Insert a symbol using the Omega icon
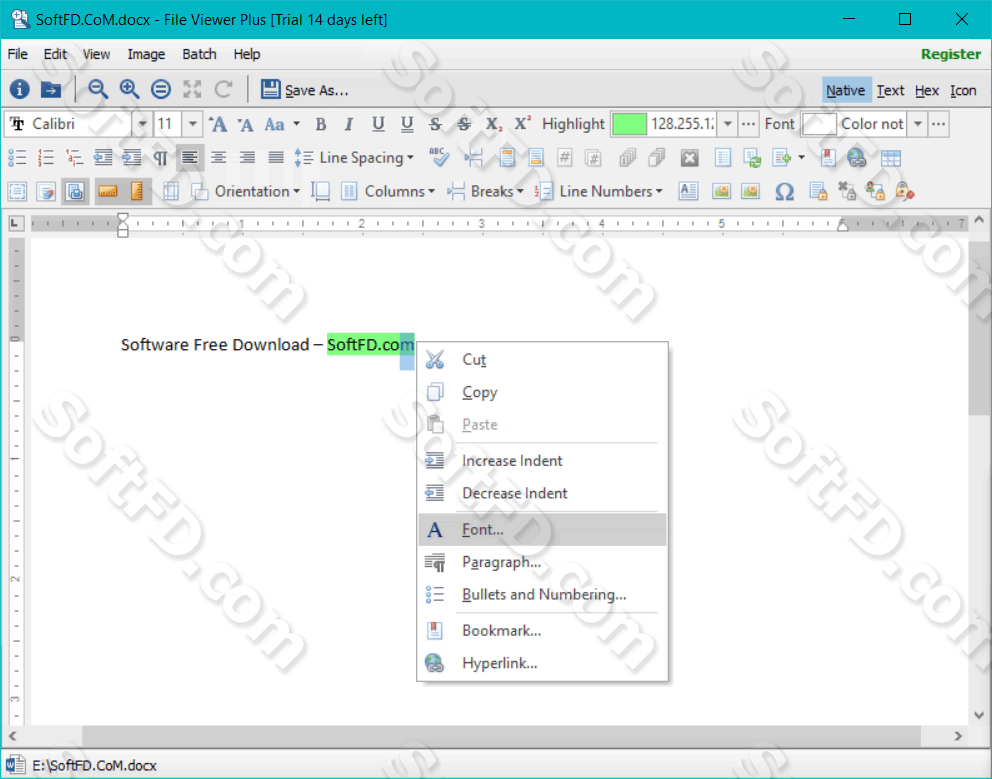The image size is (992, 779). [x=784, y=191]
